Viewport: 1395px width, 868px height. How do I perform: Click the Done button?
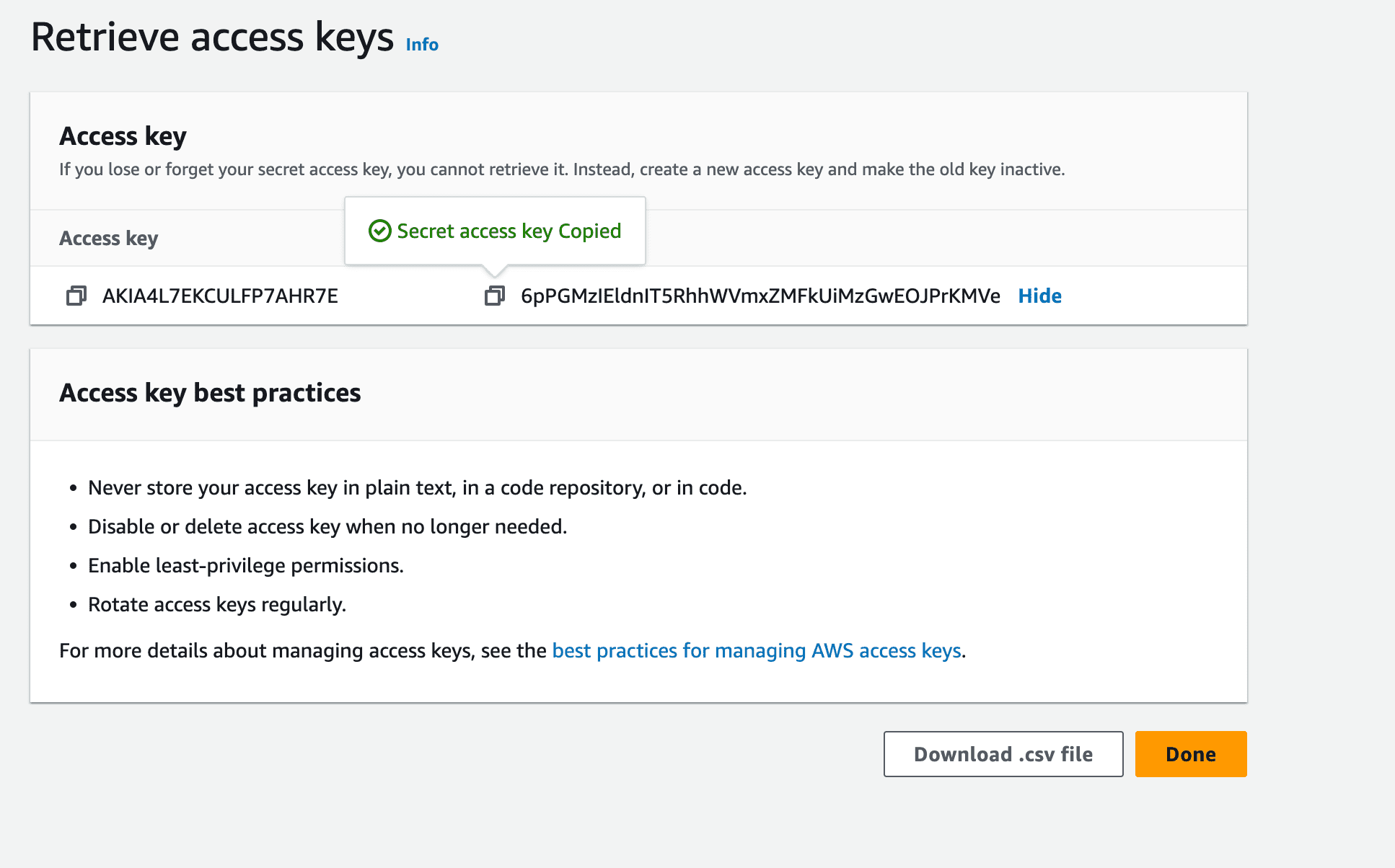click(1189, 753)
